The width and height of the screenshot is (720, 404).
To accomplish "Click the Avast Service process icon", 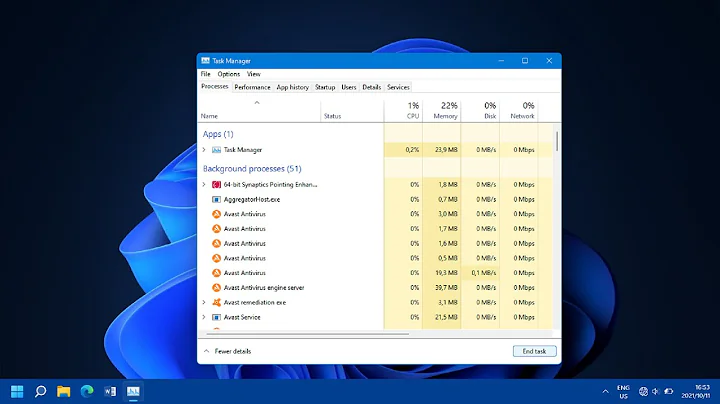I will [x=216, y=317].
